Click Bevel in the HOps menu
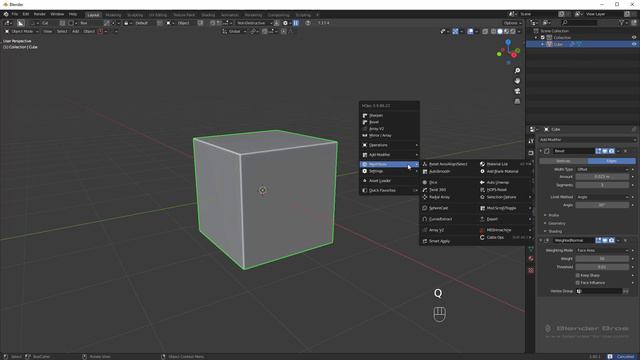Image resolution: width=640 pixels, height=360 pixels. (389, 122)
